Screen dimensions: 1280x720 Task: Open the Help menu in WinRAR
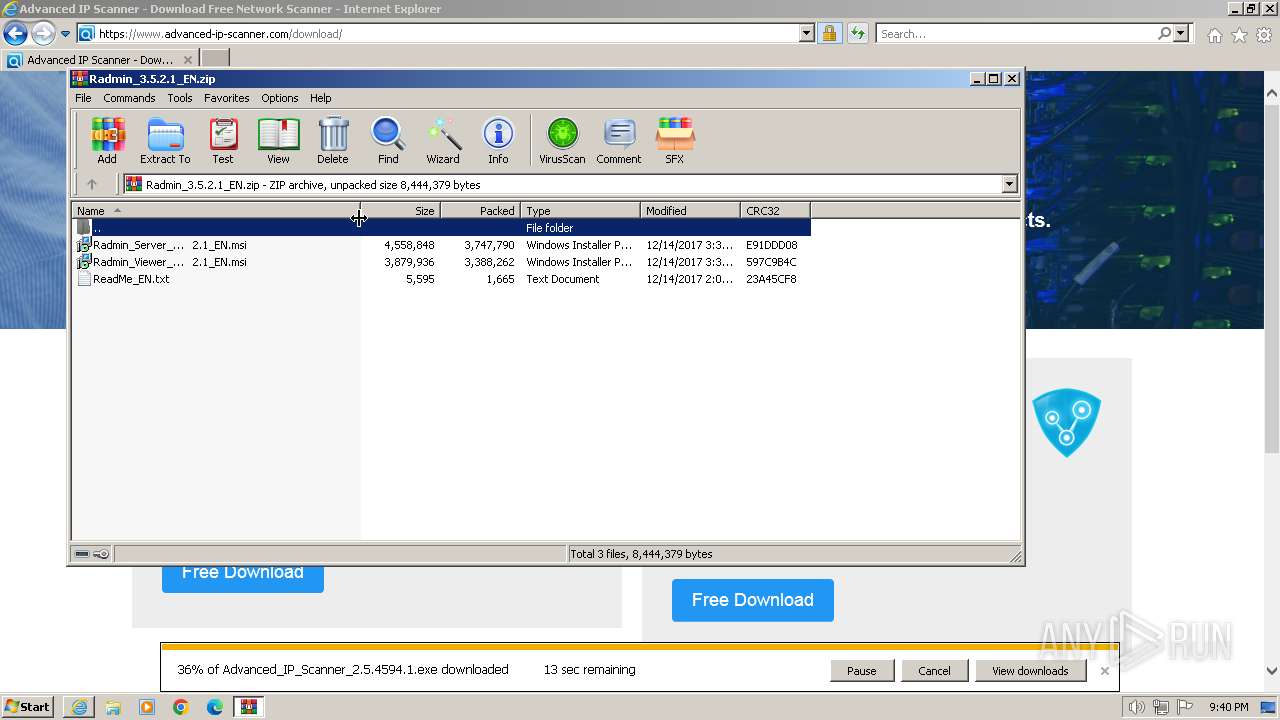[321, 98]
